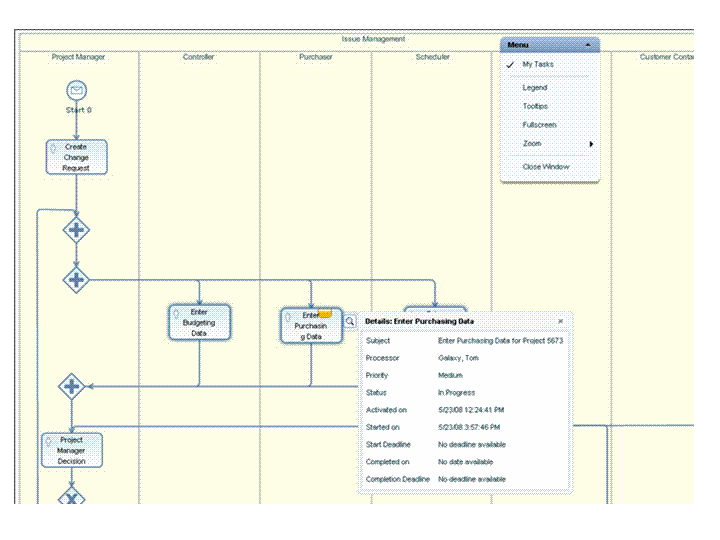720x540 pixels.
Task: Click the second parallel gateway that splits the flow
Action: pos(76,279)
